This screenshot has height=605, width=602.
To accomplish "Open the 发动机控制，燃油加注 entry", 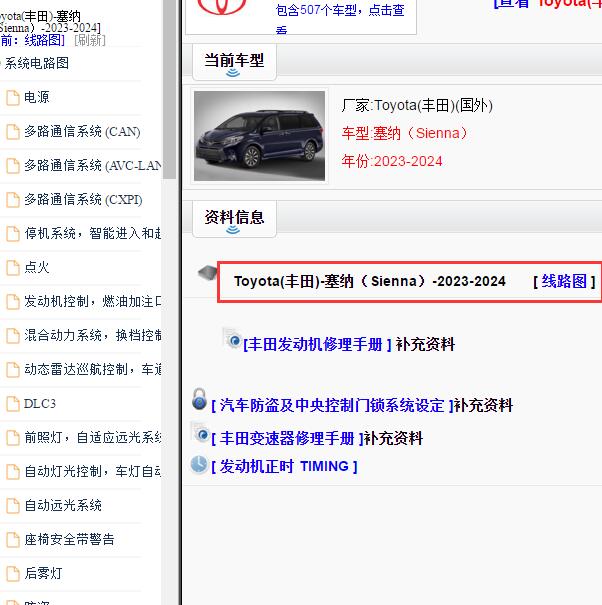I will pos(92,301).
